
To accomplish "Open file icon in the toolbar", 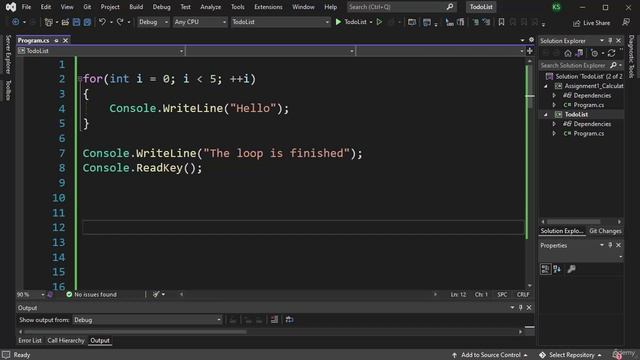I will click(x=65, y=22).
